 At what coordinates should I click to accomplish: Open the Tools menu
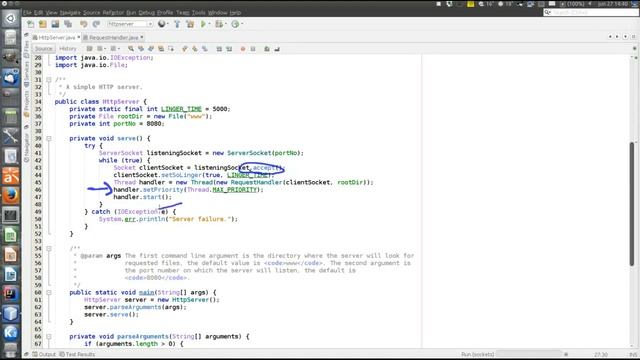(x=198, y=13)
